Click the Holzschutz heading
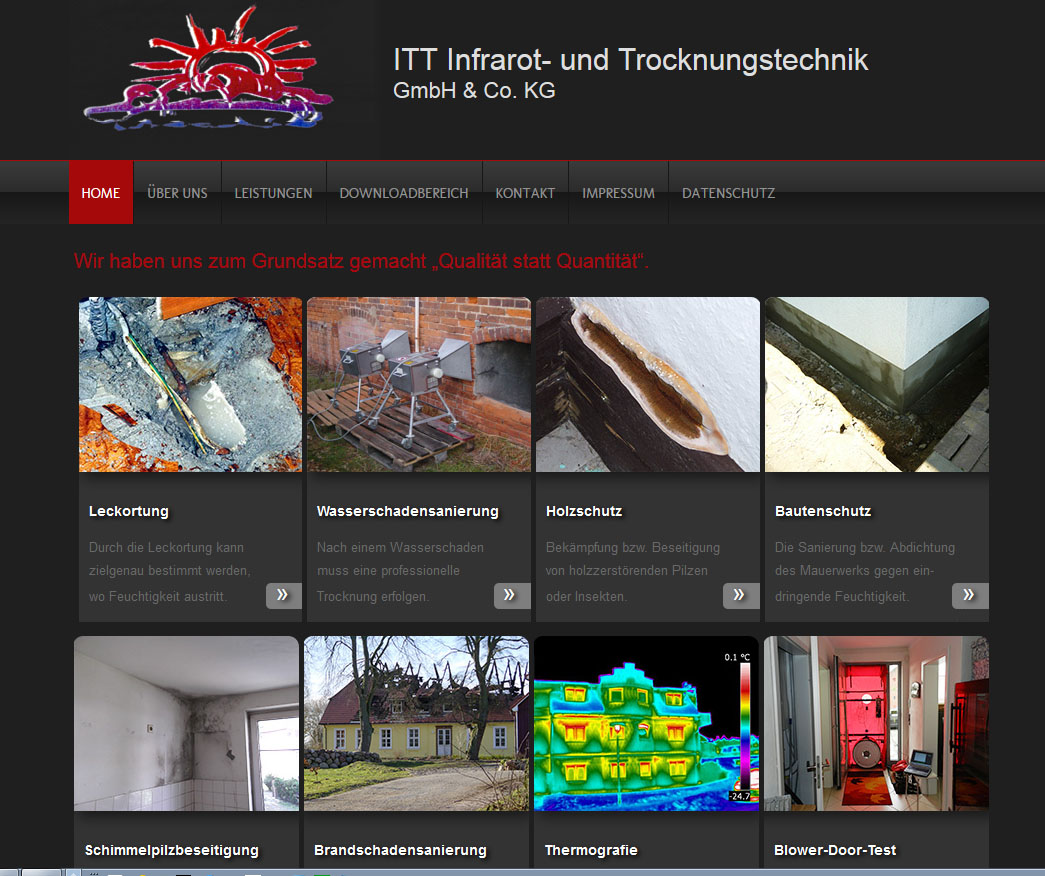This screenshot has height=876, width=1045. [584, 511]
